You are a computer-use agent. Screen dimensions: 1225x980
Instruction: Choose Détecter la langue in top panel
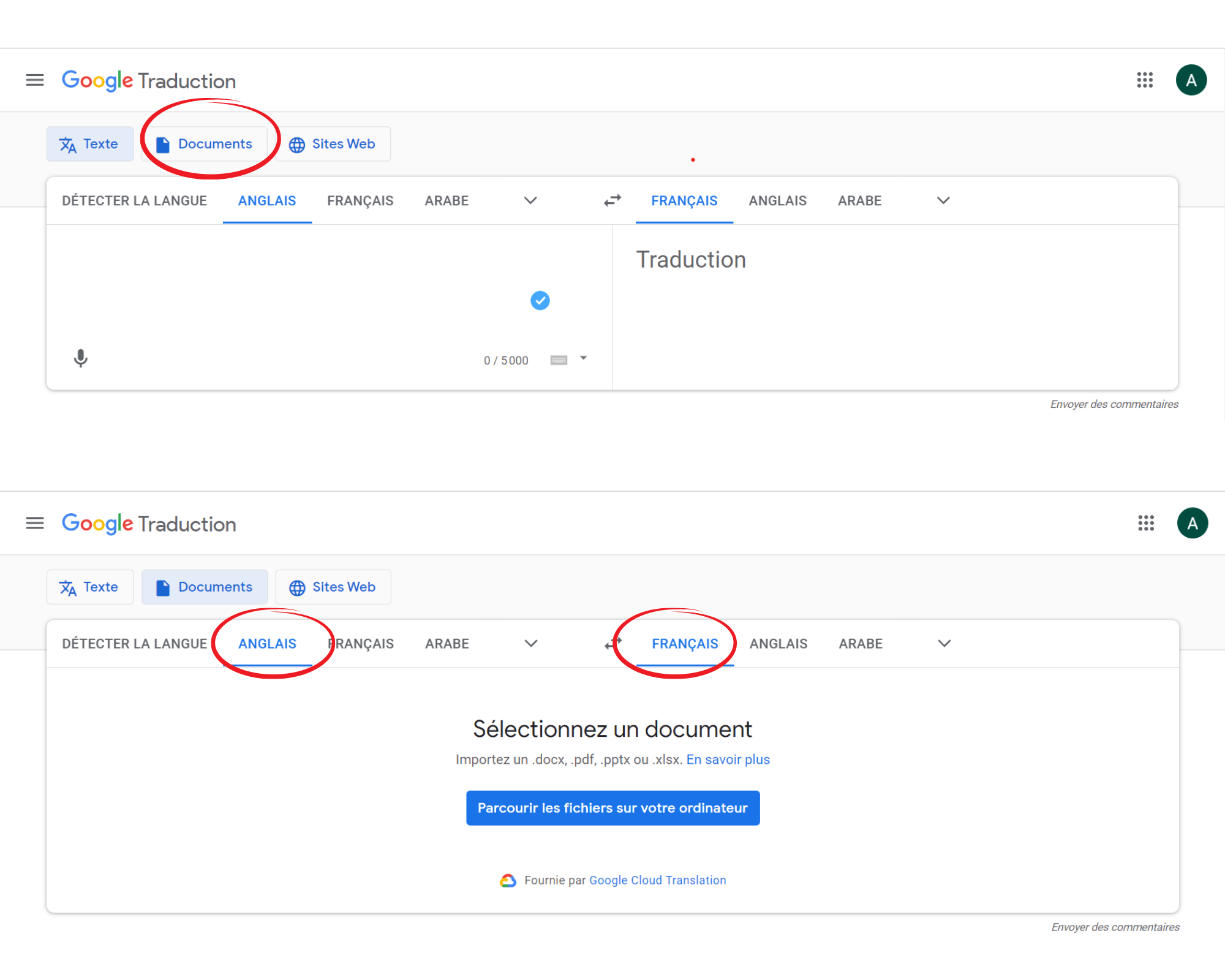[x=135, y=201]
